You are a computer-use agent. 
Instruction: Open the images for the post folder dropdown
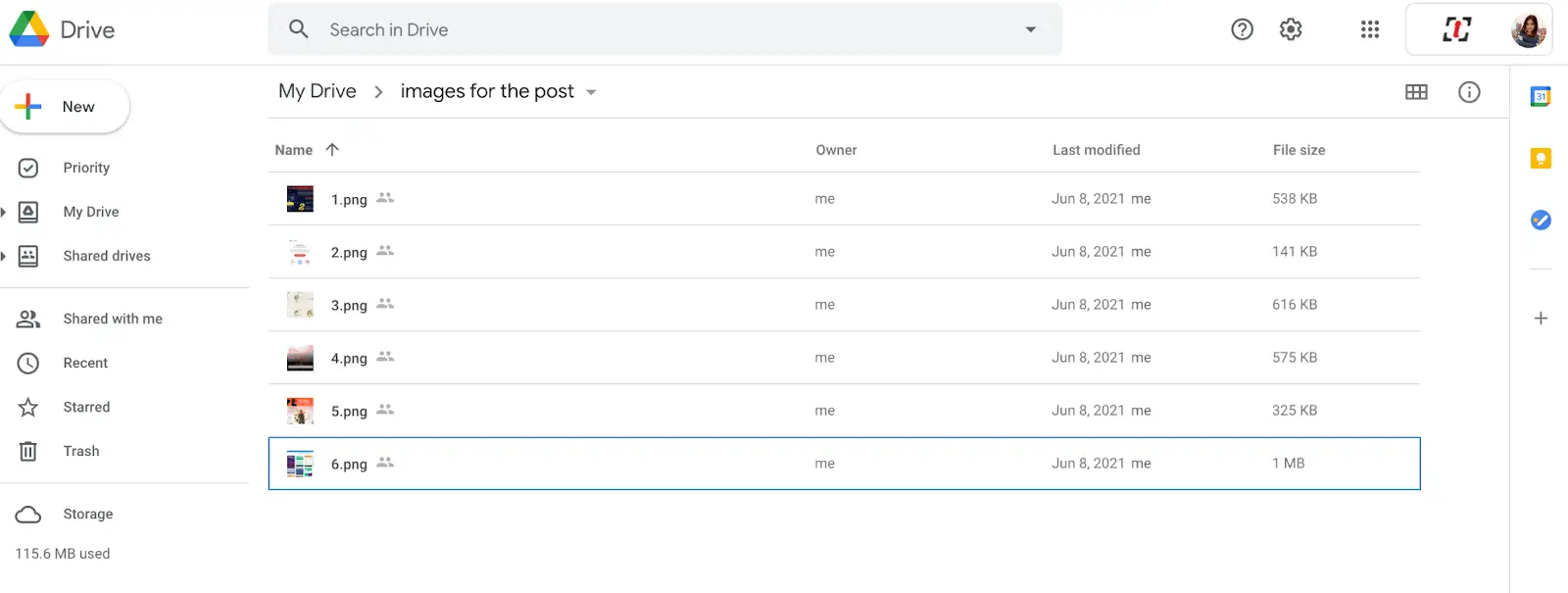pos(591,92)
